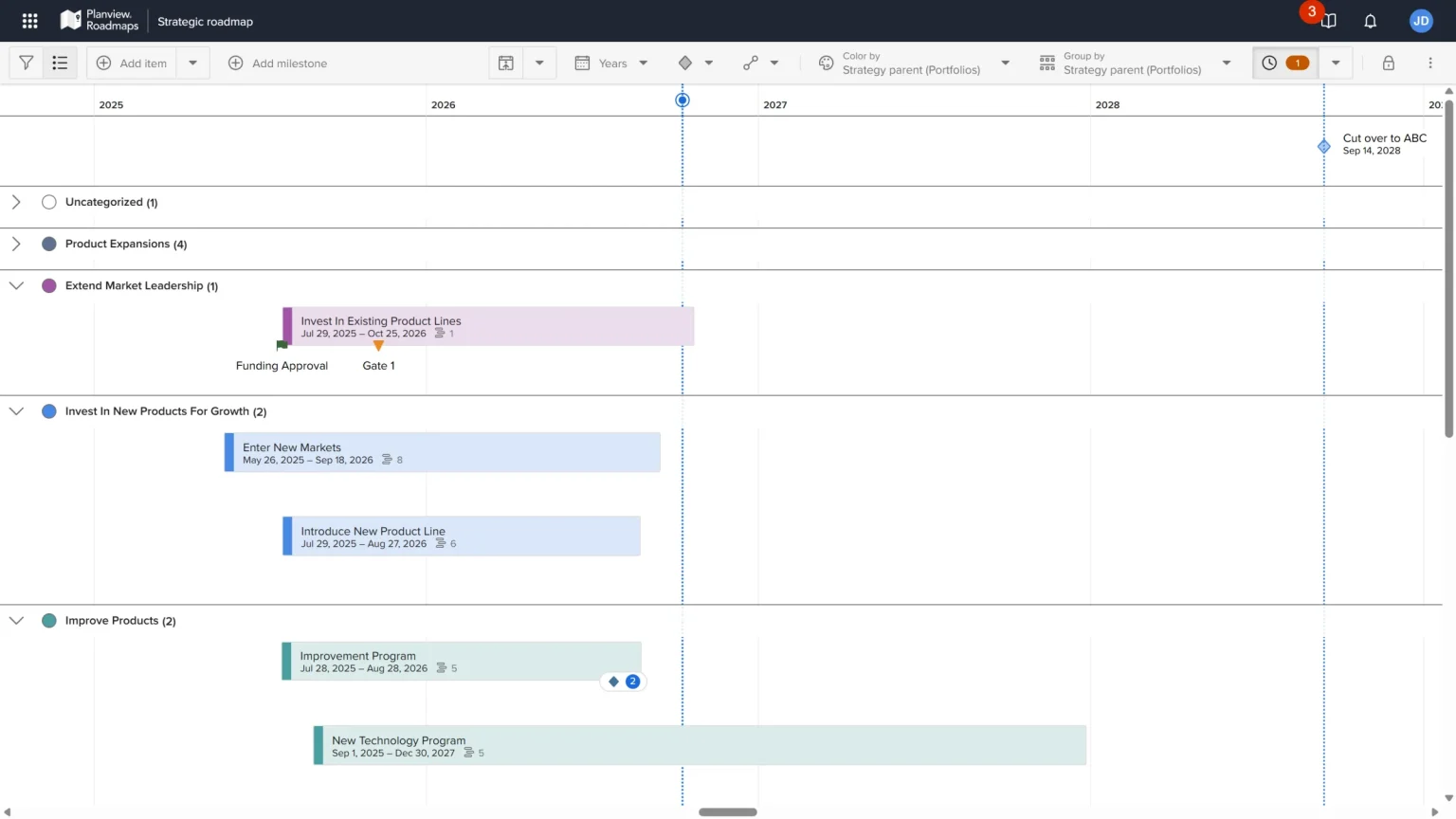Click the dependency connector toolbar icon

(x=751, y=63)
